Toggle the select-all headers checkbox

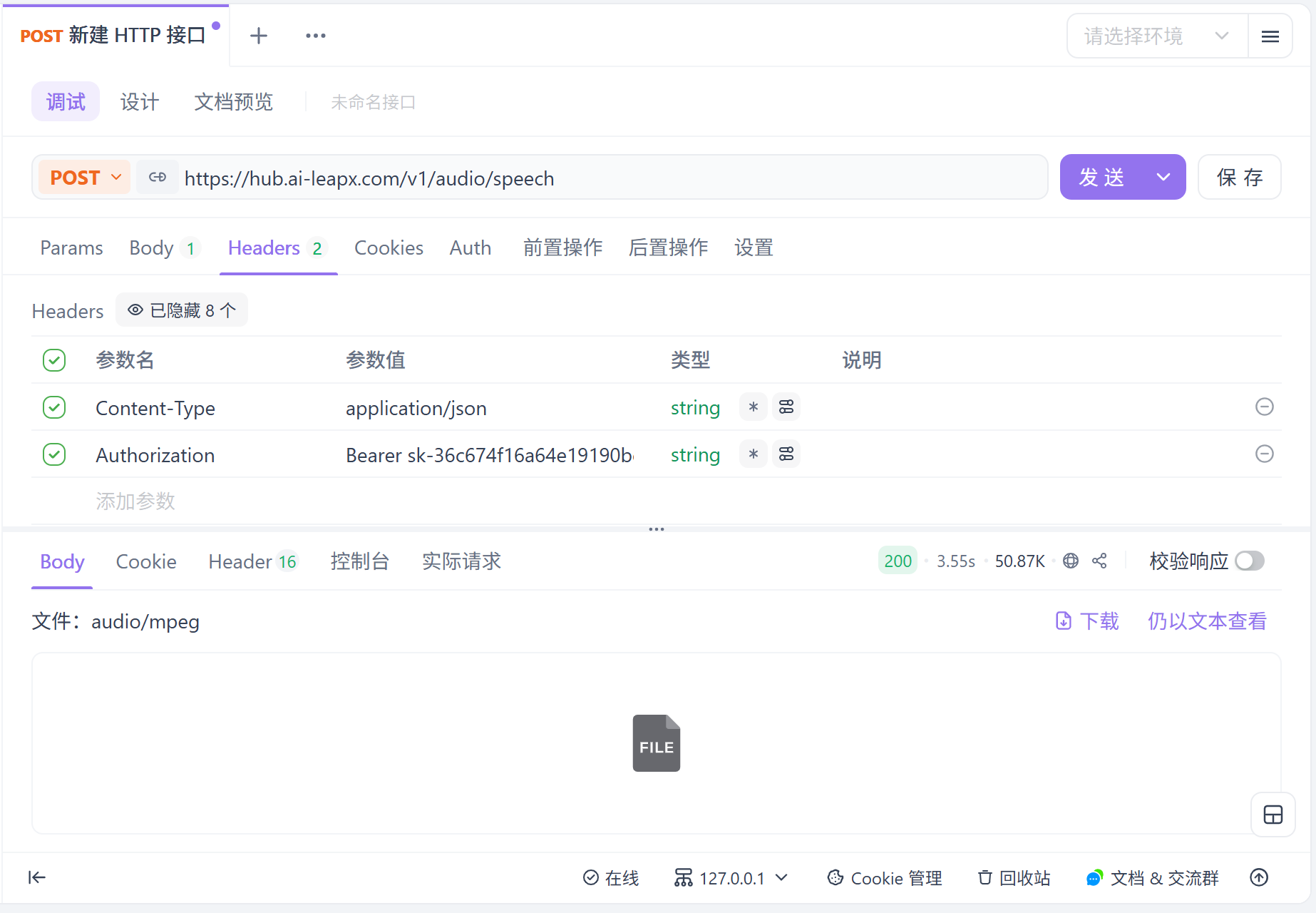[x=54, y=360]
